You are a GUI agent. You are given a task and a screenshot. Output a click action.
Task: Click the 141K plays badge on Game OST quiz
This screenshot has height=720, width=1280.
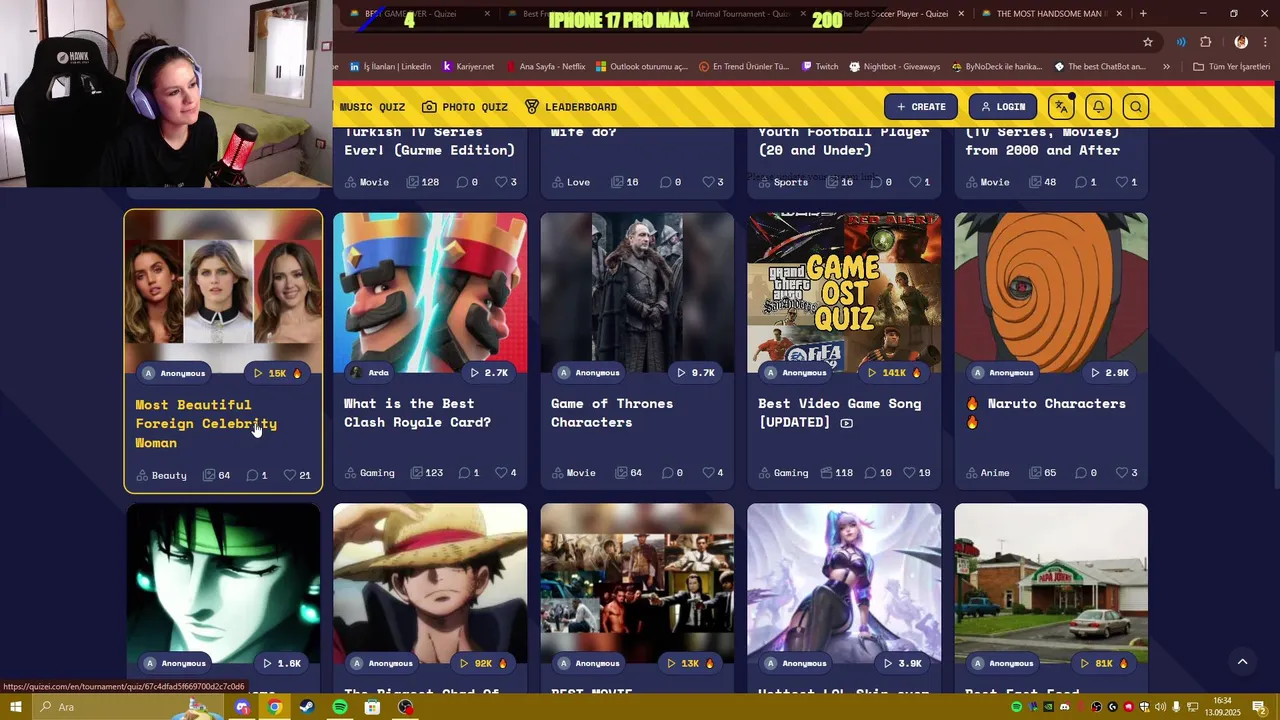tap(893, 373)
